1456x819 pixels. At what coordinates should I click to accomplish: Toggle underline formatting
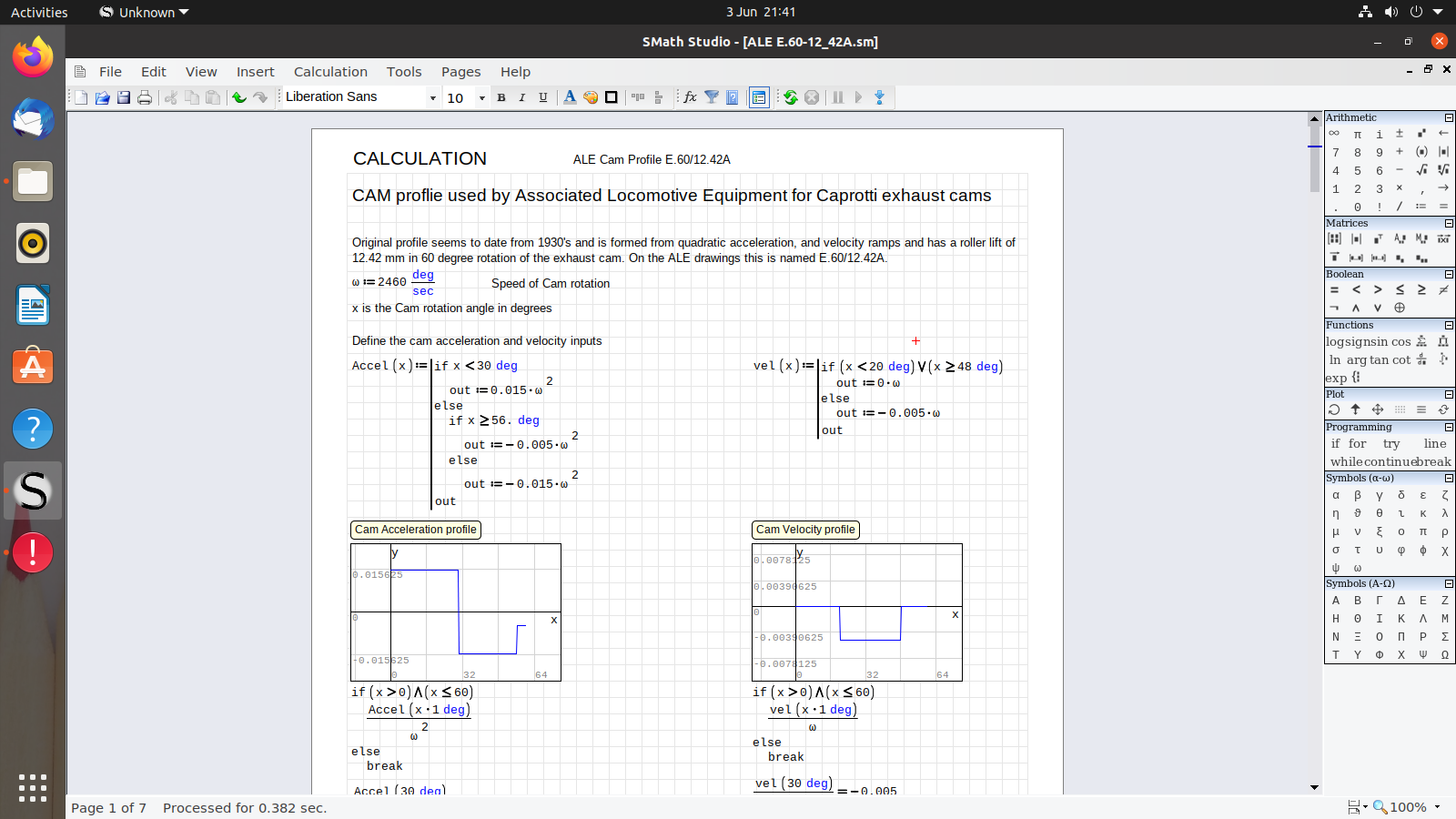pyautogui.click(x=543, y=97)
